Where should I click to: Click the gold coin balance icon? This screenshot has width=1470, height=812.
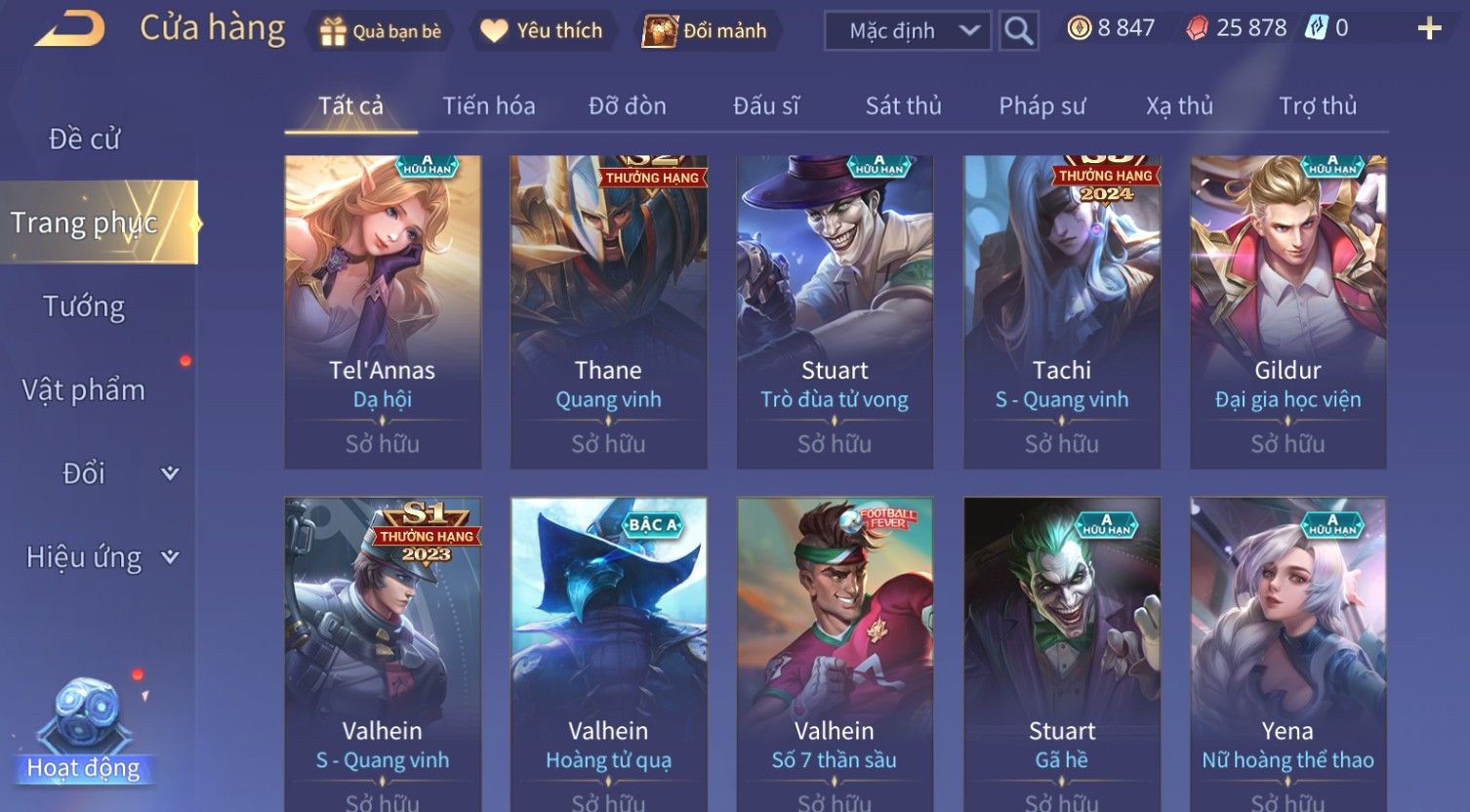[x=1079, y=28]
